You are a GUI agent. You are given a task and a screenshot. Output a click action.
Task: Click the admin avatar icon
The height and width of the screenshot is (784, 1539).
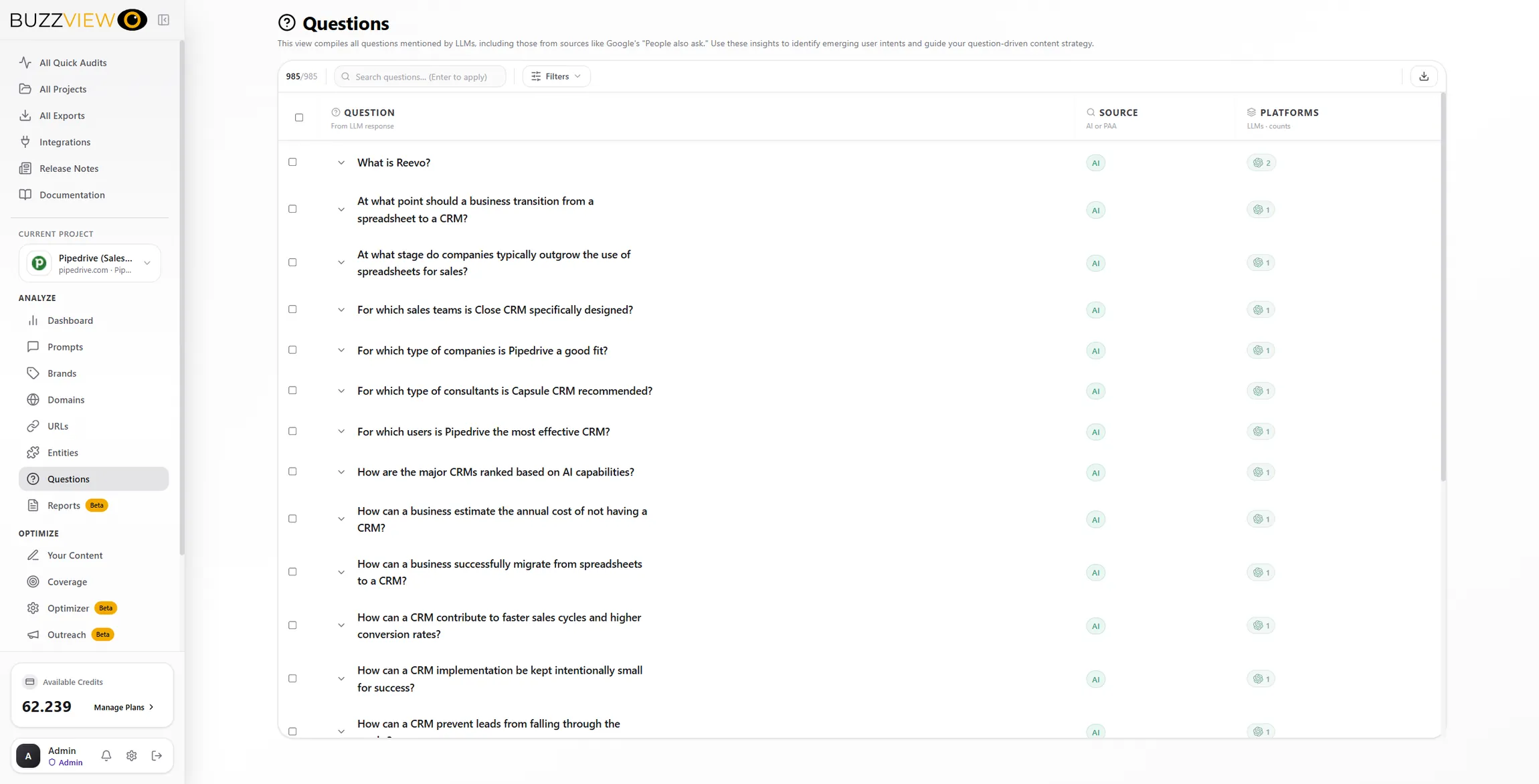point(28,755)
